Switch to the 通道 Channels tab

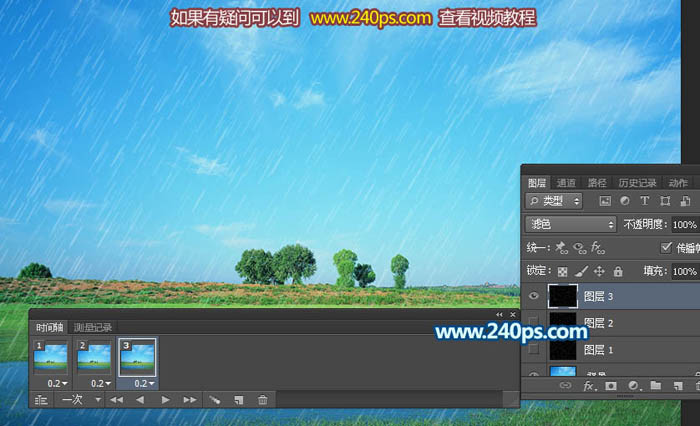point(567,183)
